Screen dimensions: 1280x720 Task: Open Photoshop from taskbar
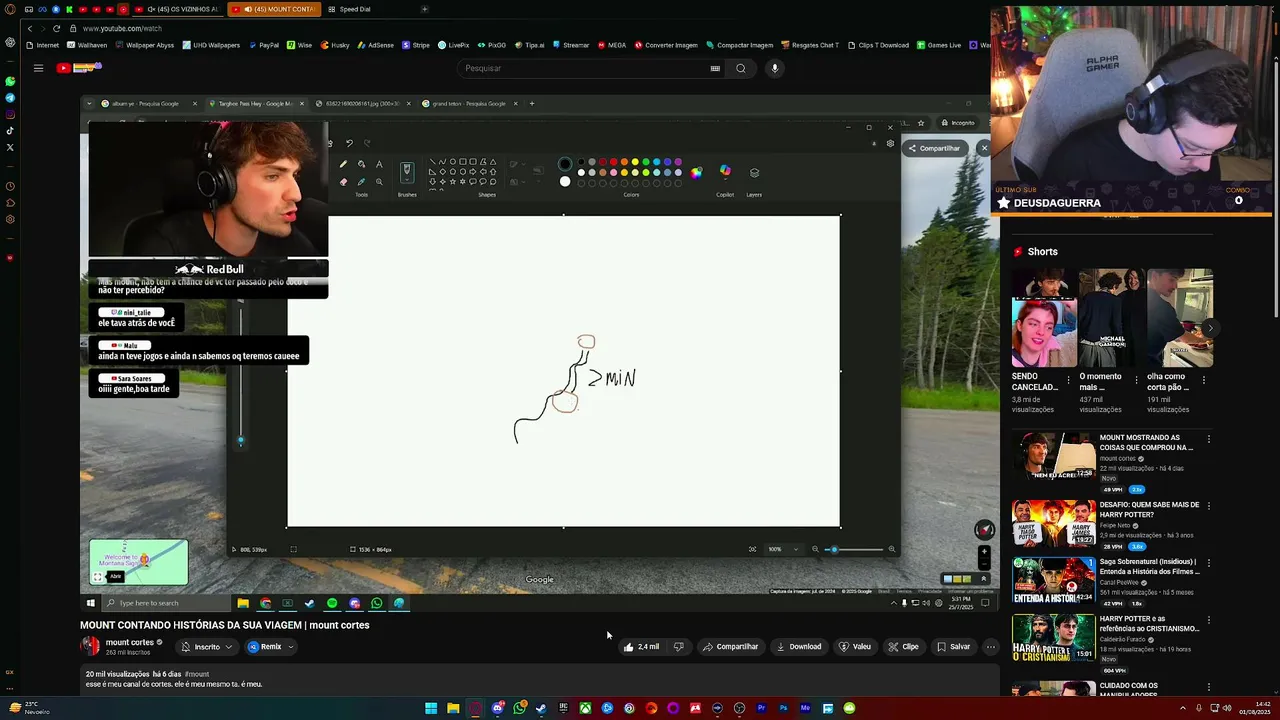pyautogui.click(x=783, y=708)
